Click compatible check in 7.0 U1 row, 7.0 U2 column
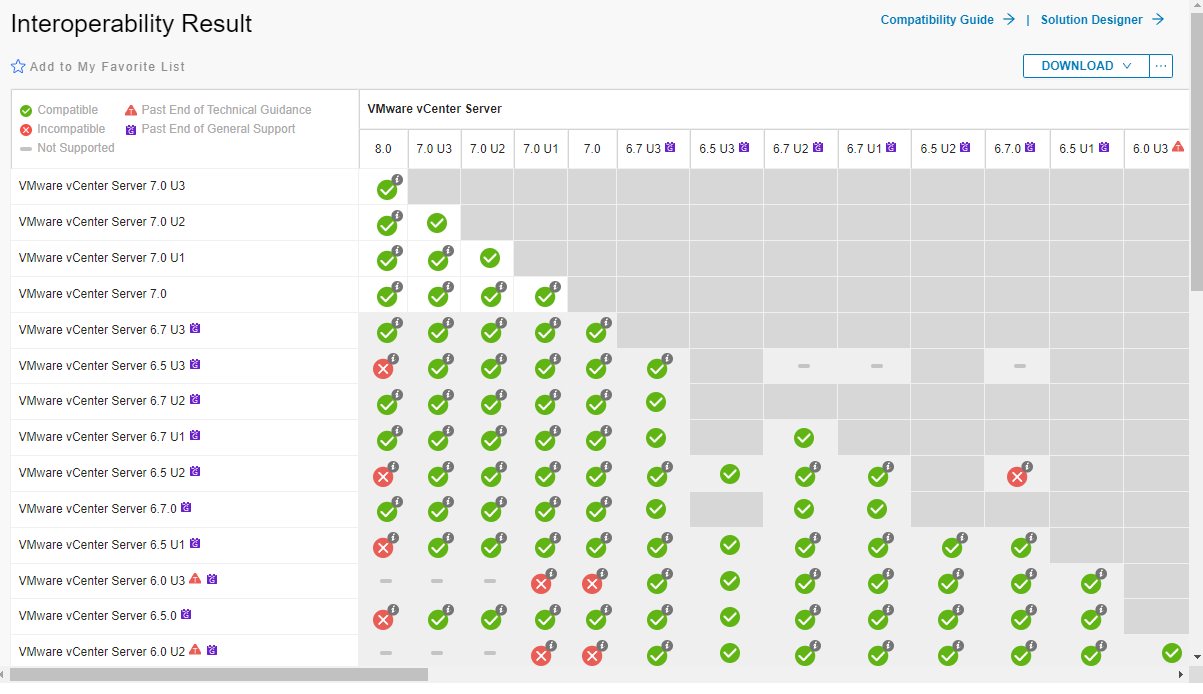1203x694 pixels. coord(490,257)
